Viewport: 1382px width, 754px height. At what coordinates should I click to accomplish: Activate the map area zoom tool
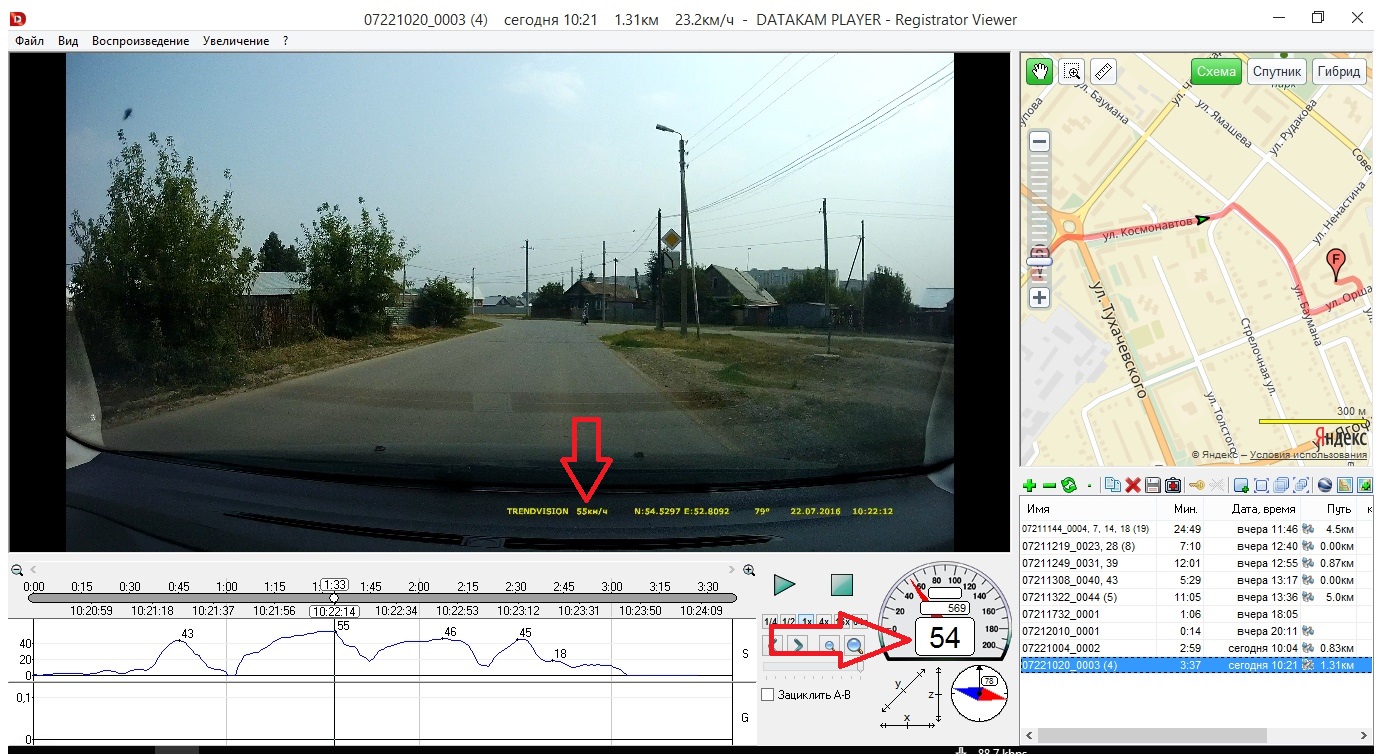[1072, 72]
